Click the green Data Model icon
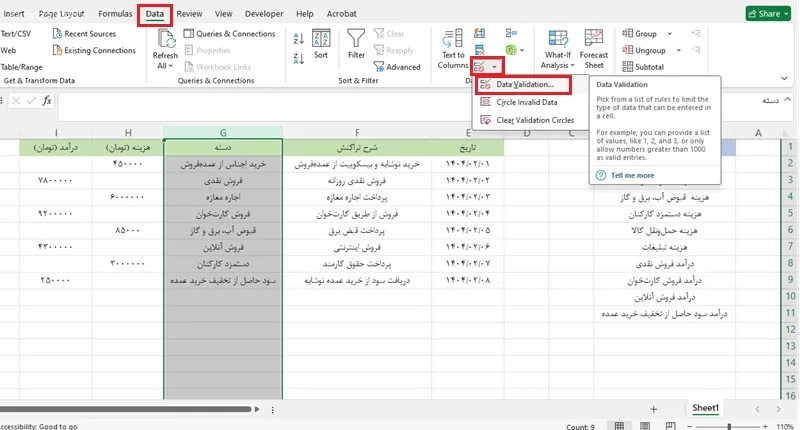 pos(511,50)
